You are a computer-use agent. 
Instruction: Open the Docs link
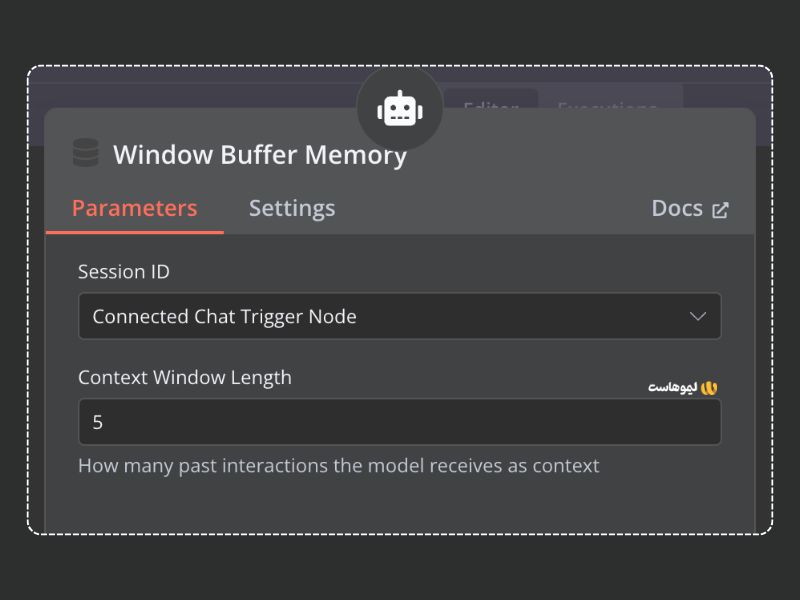click(x=677, y=208)
